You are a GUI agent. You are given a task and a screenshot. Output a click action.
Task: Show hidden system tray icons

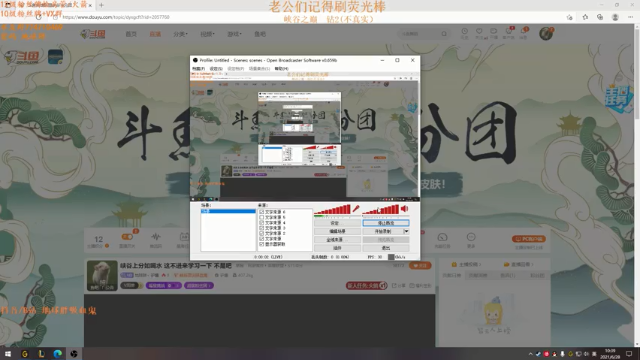[x=530, y=354]
